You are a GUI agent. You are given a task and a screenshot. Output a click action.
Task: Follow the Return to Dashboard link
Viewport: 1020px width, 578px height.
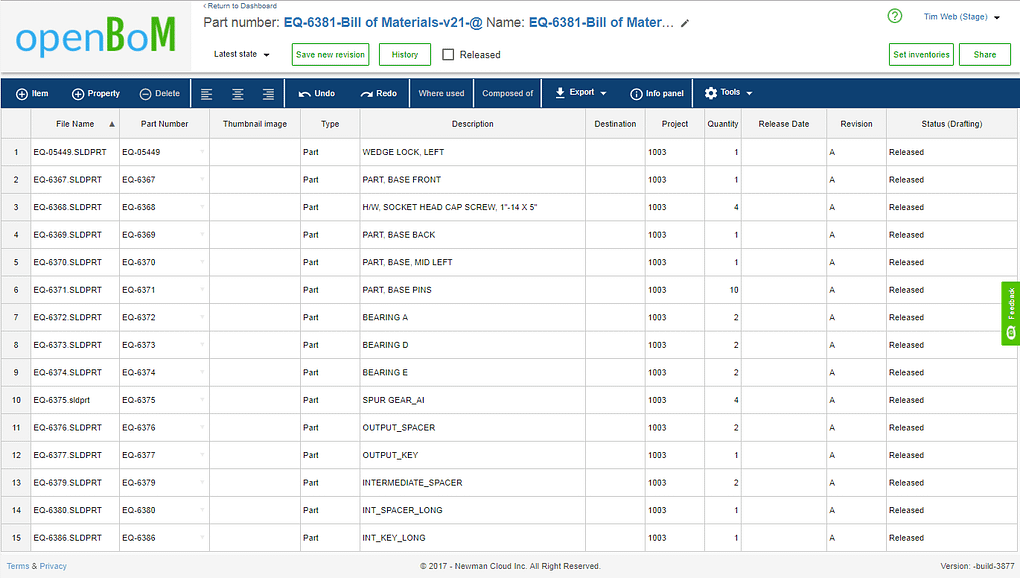click(240, 6)
